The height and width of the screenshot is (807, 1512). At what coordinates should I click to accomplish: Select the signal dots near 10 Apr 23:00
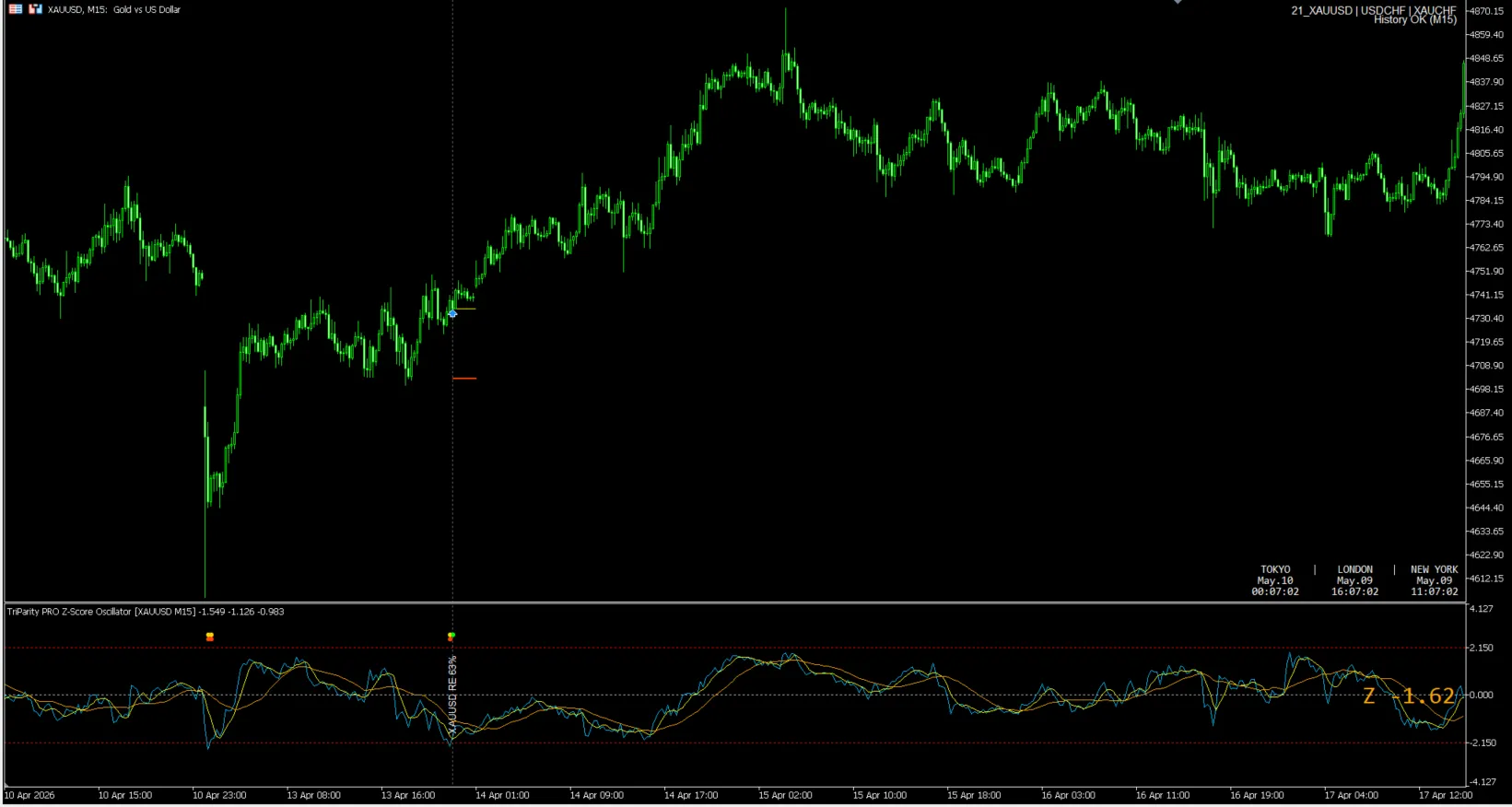point(210,637)
